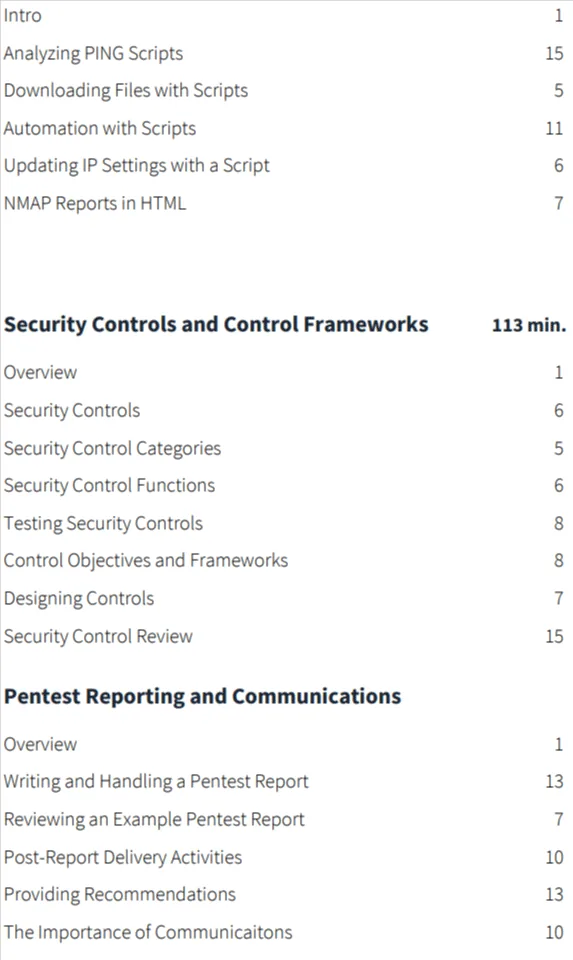Select Security Control Categories lesson
Image resolution: width=573 pixels, height=960 pixels.
pyautogui.click(x=113, y=448)
